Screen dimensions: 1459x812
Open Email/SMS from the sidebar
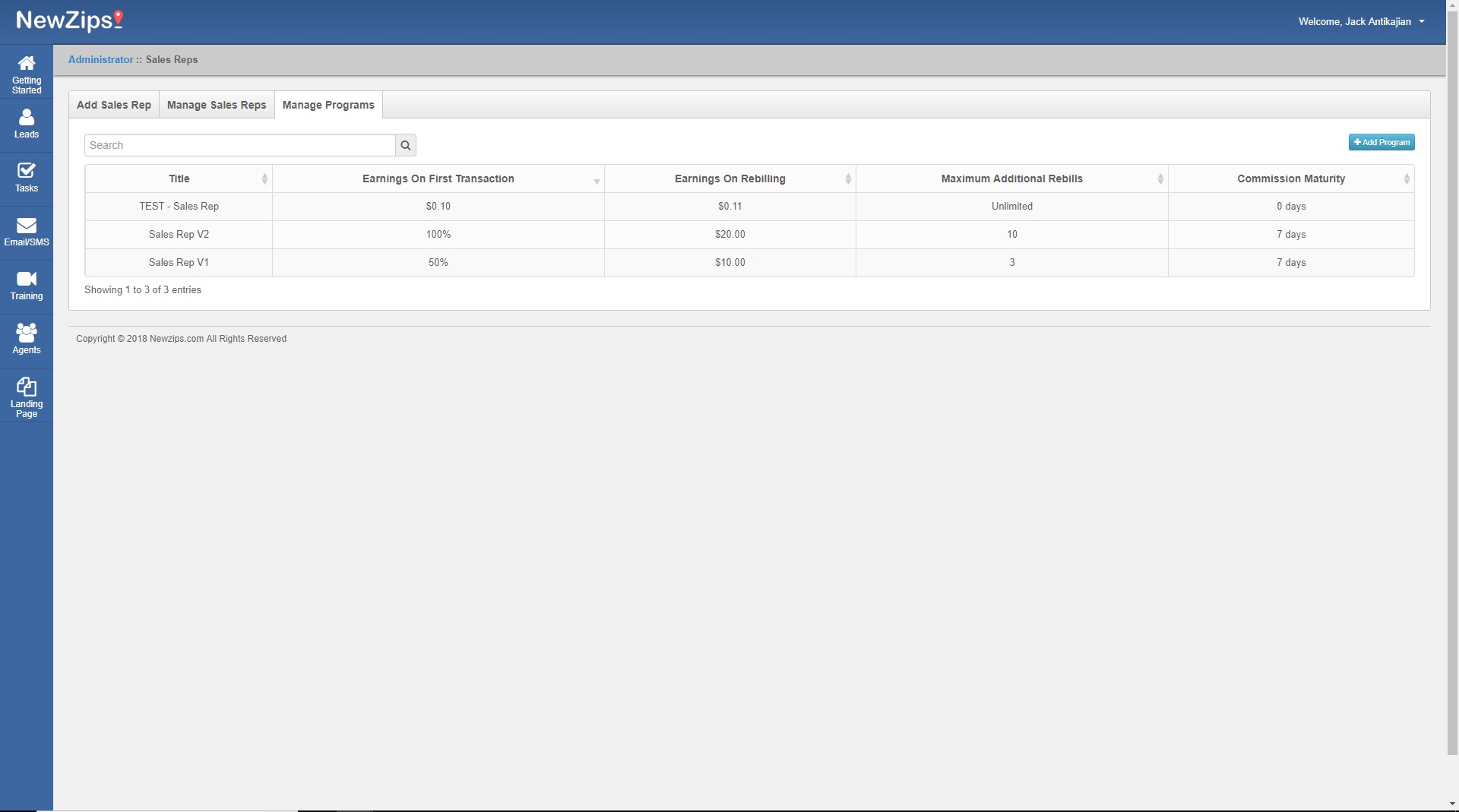coord(27,232)
